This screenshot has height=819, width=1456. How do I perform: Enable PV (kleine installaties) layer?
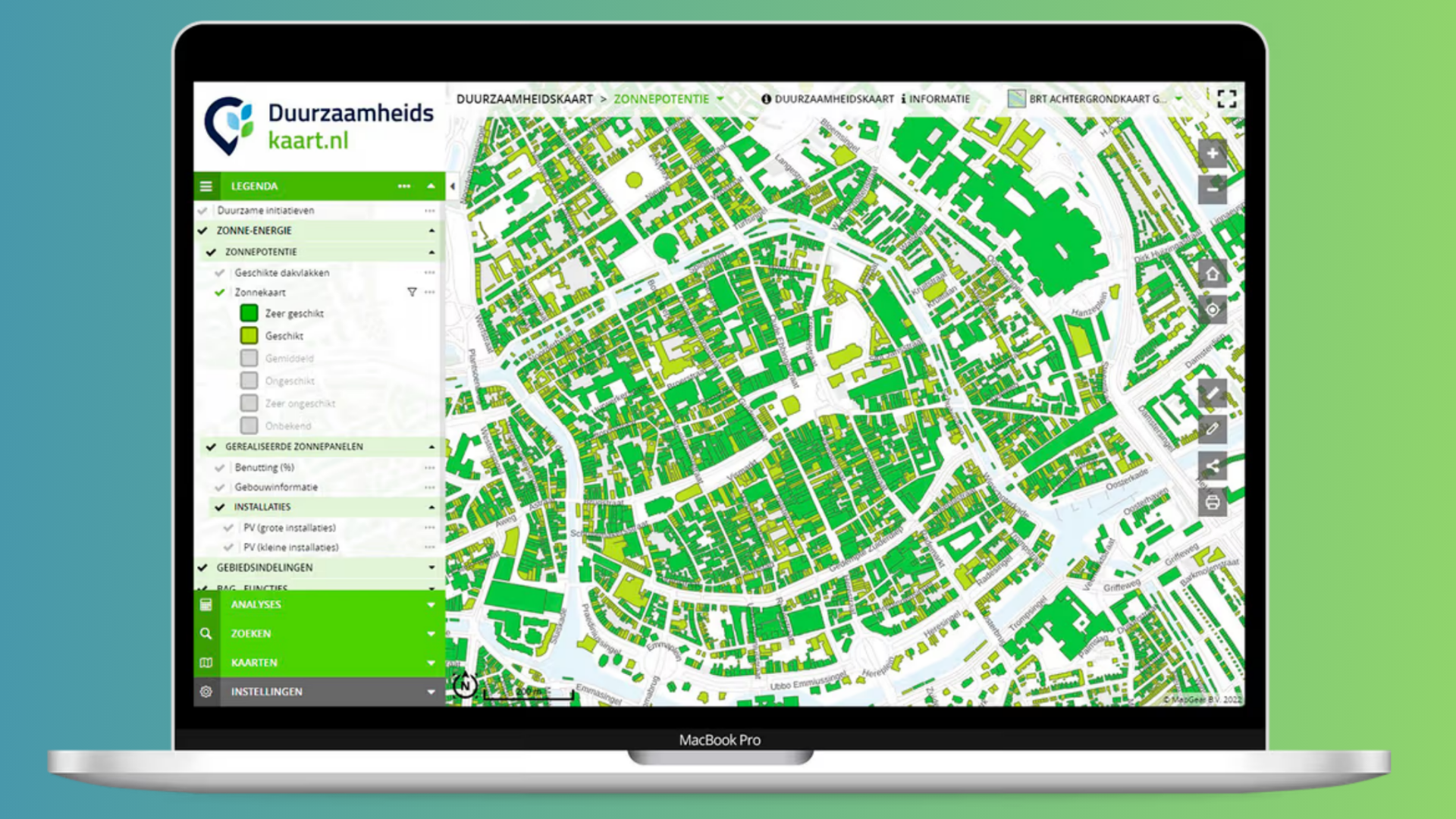click(228, 547)
